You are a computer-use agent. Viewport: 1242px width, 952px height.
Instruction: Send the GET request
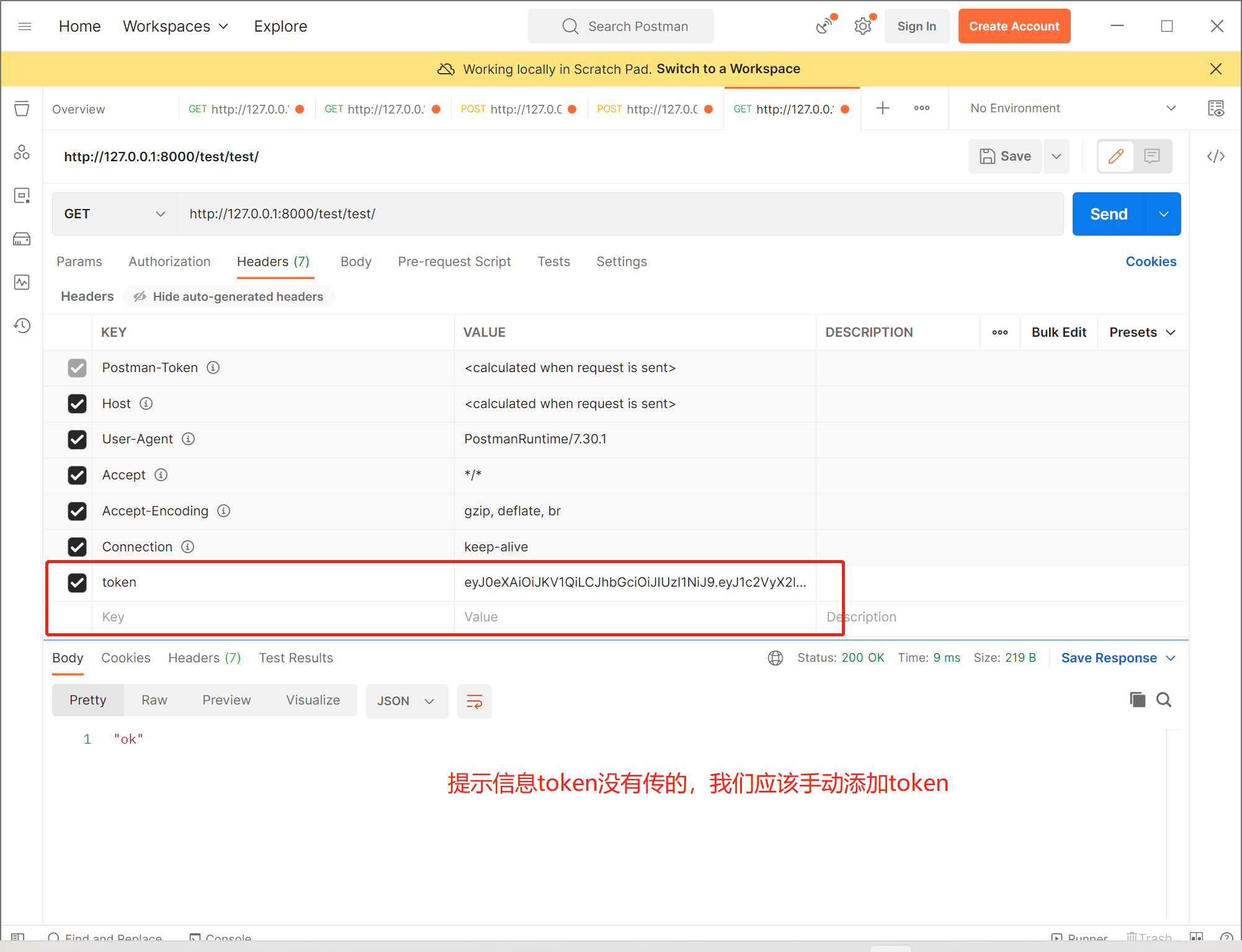[x=1109, y=214]
